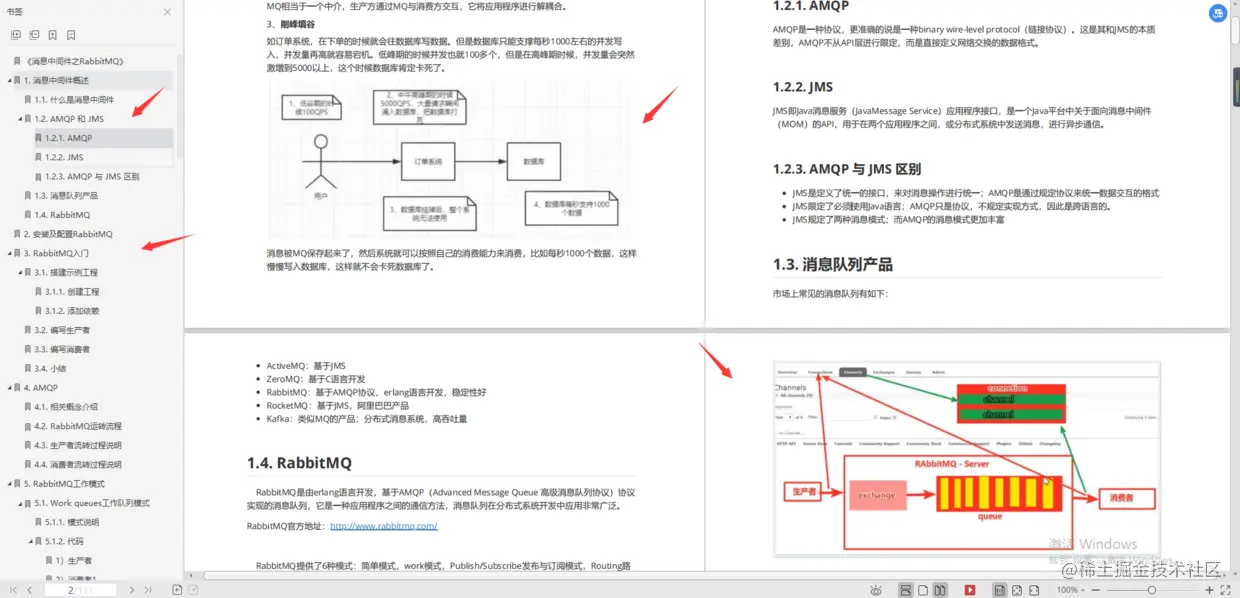Screen dimensions: 1240x598
Task: Open bookmark 1) 生产者
Action: pyautogui.click(x=73, y=561)
